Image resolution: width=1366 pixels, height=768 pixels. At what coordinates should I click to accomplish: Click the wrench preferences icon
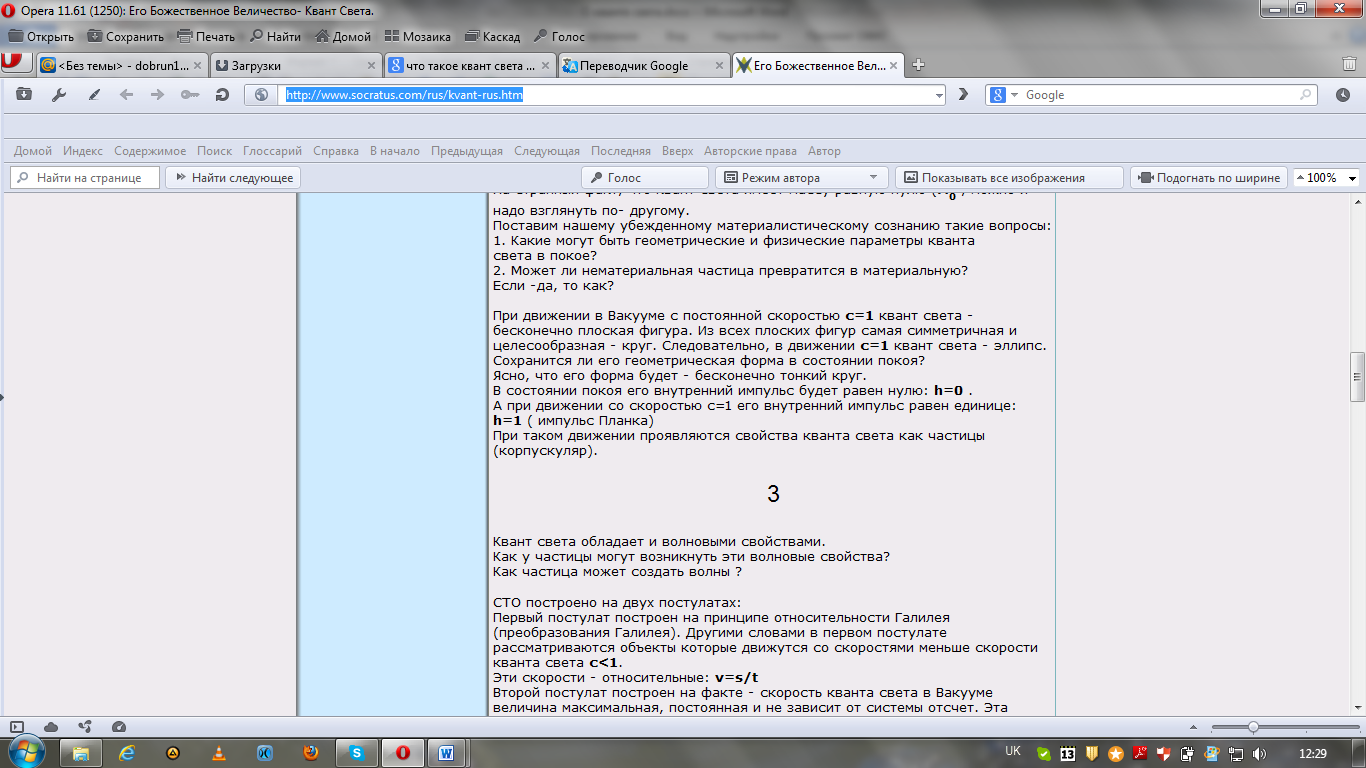coord(58,95)
